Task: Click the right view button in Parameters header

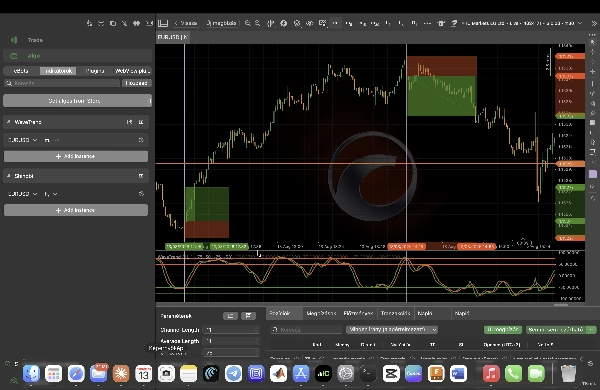Action: coord(248,316)
